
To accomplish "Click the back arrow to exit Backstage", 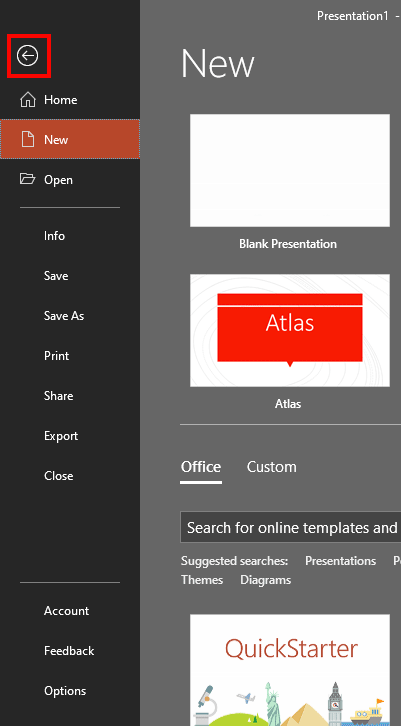I will click(x=28, y=56).
